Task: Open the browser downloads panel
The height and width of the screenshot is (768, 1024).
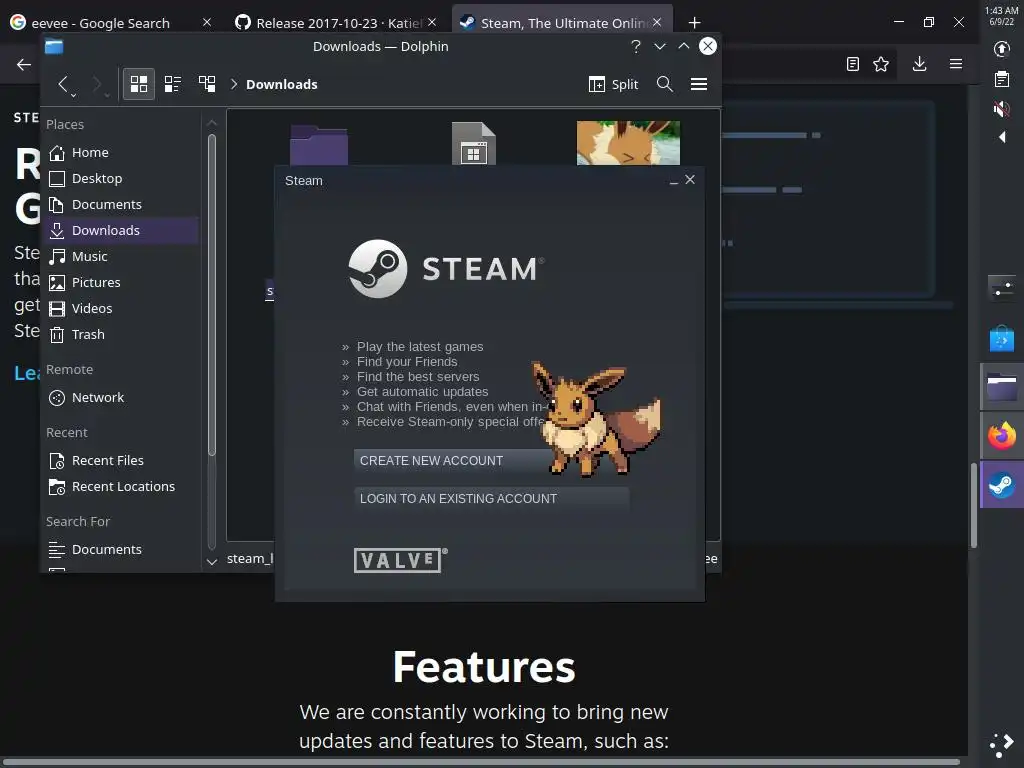Action: (920, 64)
